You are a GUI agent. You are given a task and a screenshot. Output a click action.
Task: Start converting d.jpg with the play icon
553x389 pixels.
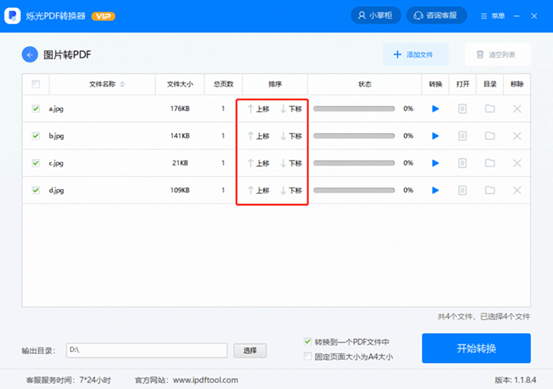pos(436,190)
